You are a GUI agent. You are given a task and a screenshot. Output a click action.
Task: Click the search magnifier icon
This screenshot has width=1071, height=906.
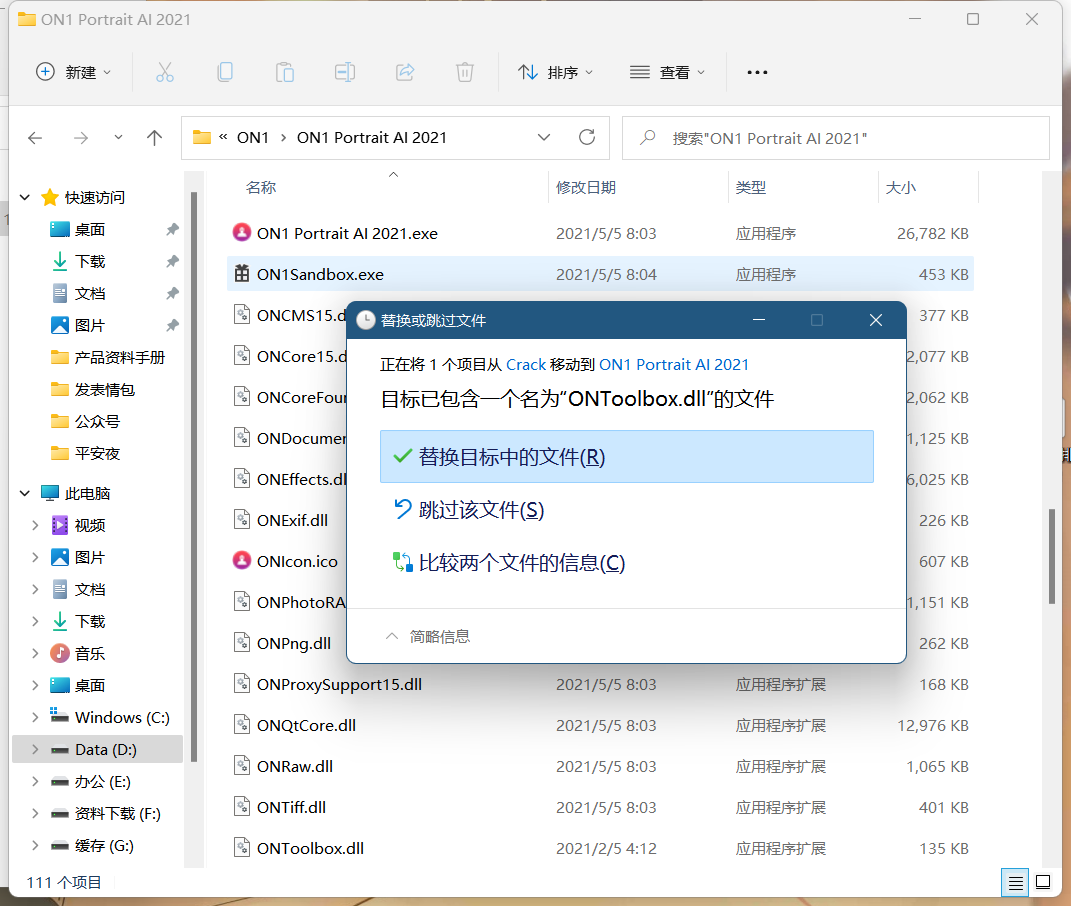(x=648, y=138)
